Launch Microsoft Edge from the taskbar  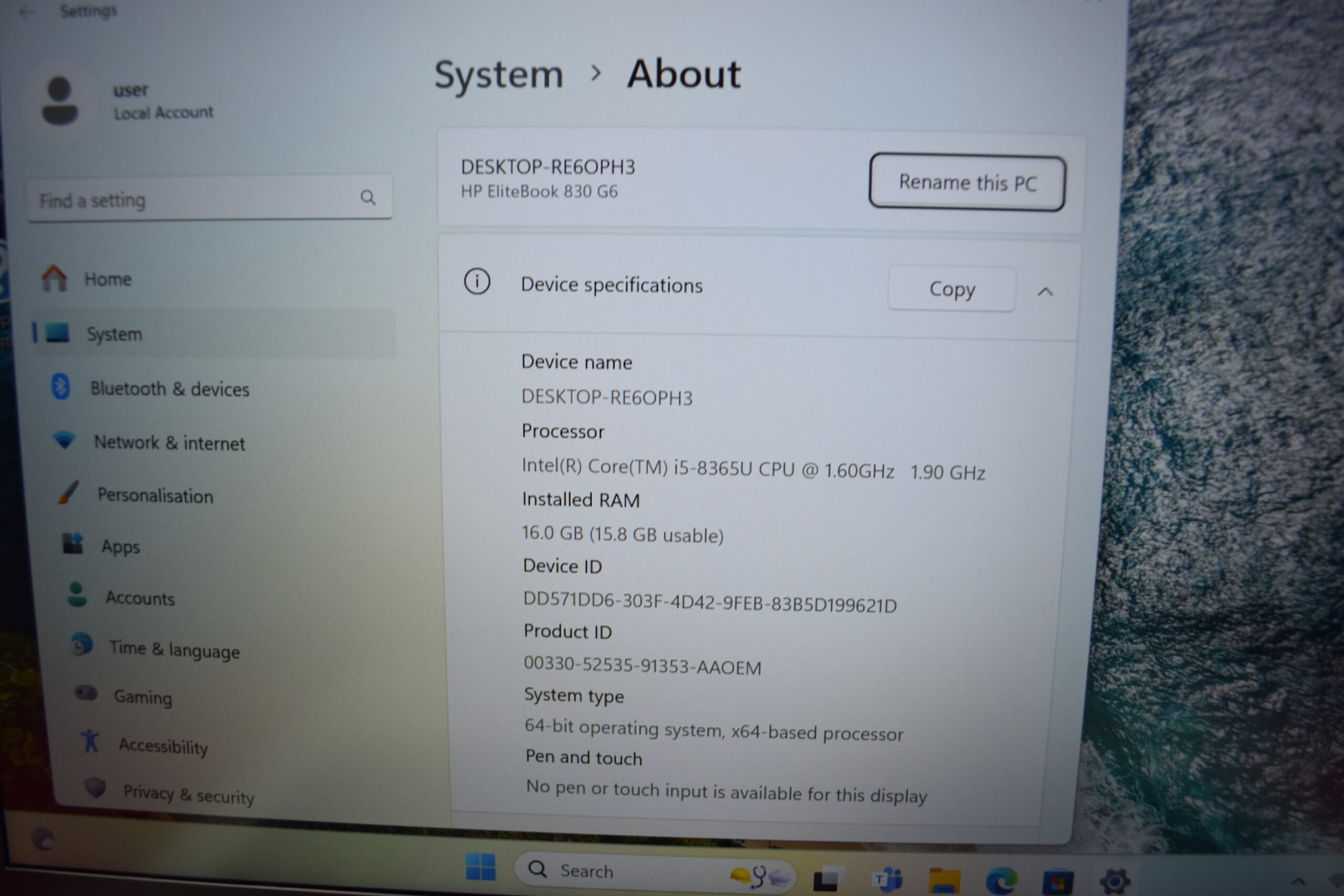pos(1001,881)
